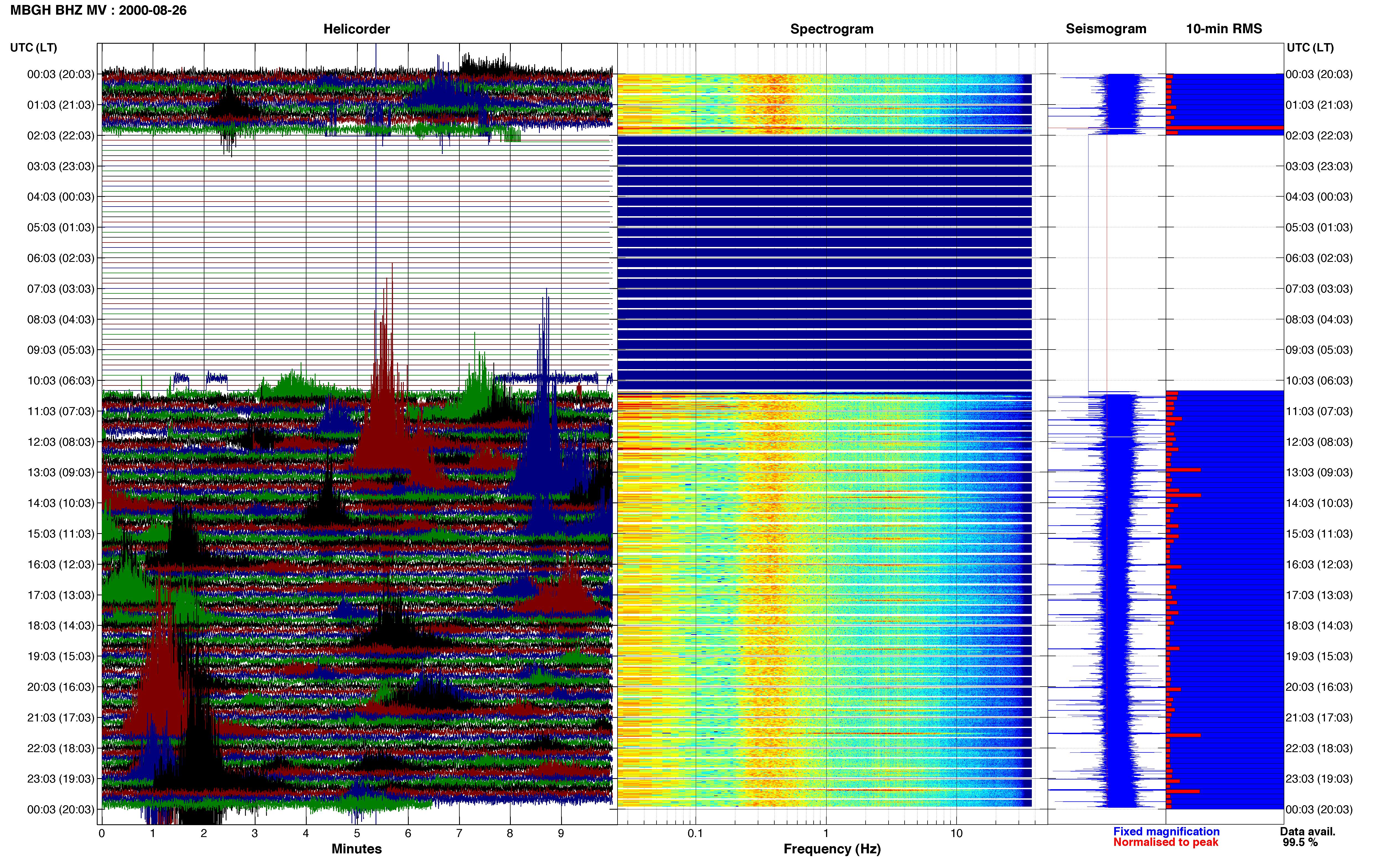
Task: Click the dark blue data-gap block in spectrogram
Action: (x=824, y=263)
